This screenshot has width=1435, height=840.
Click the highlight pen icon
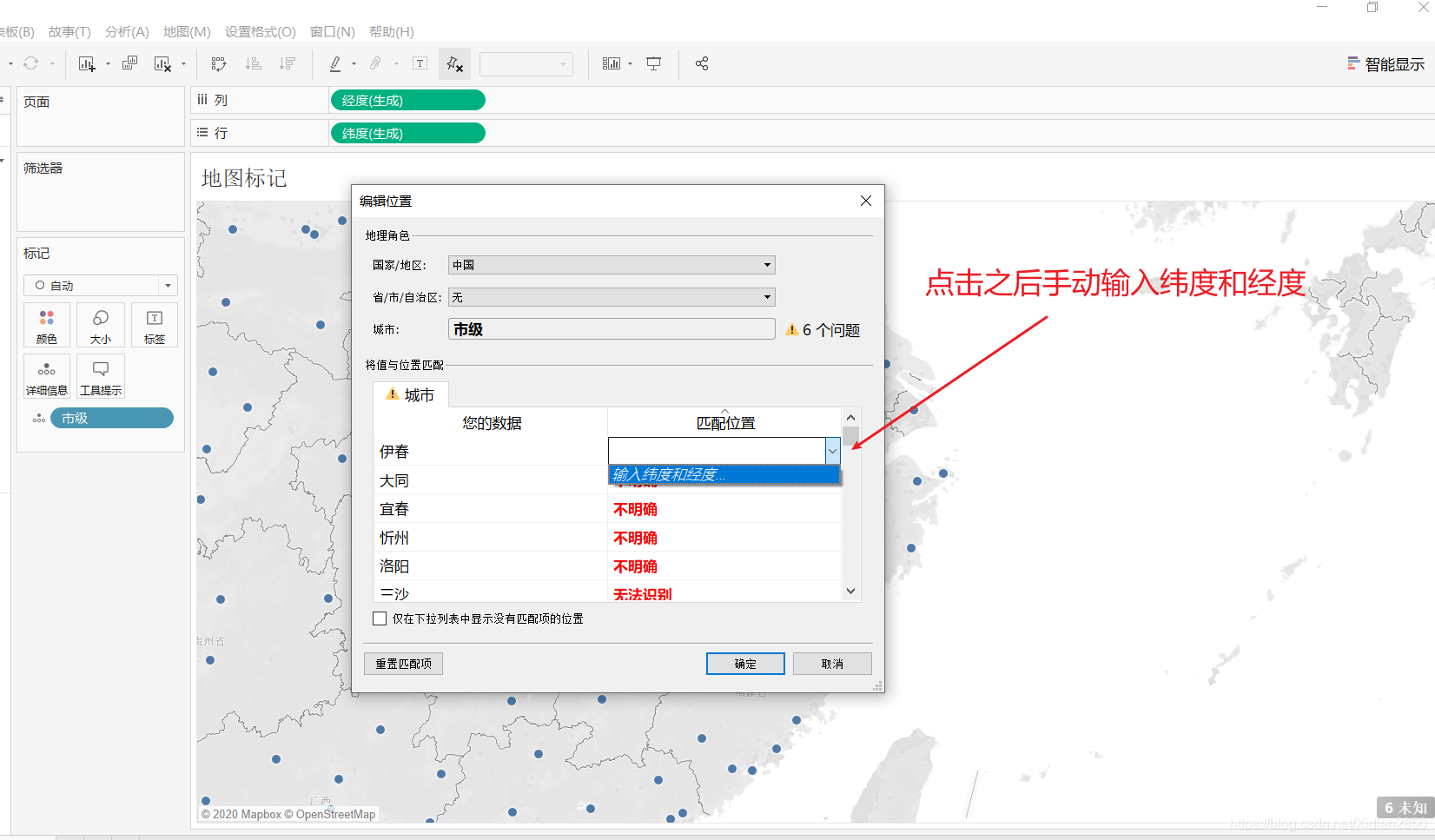click(335, 63)
